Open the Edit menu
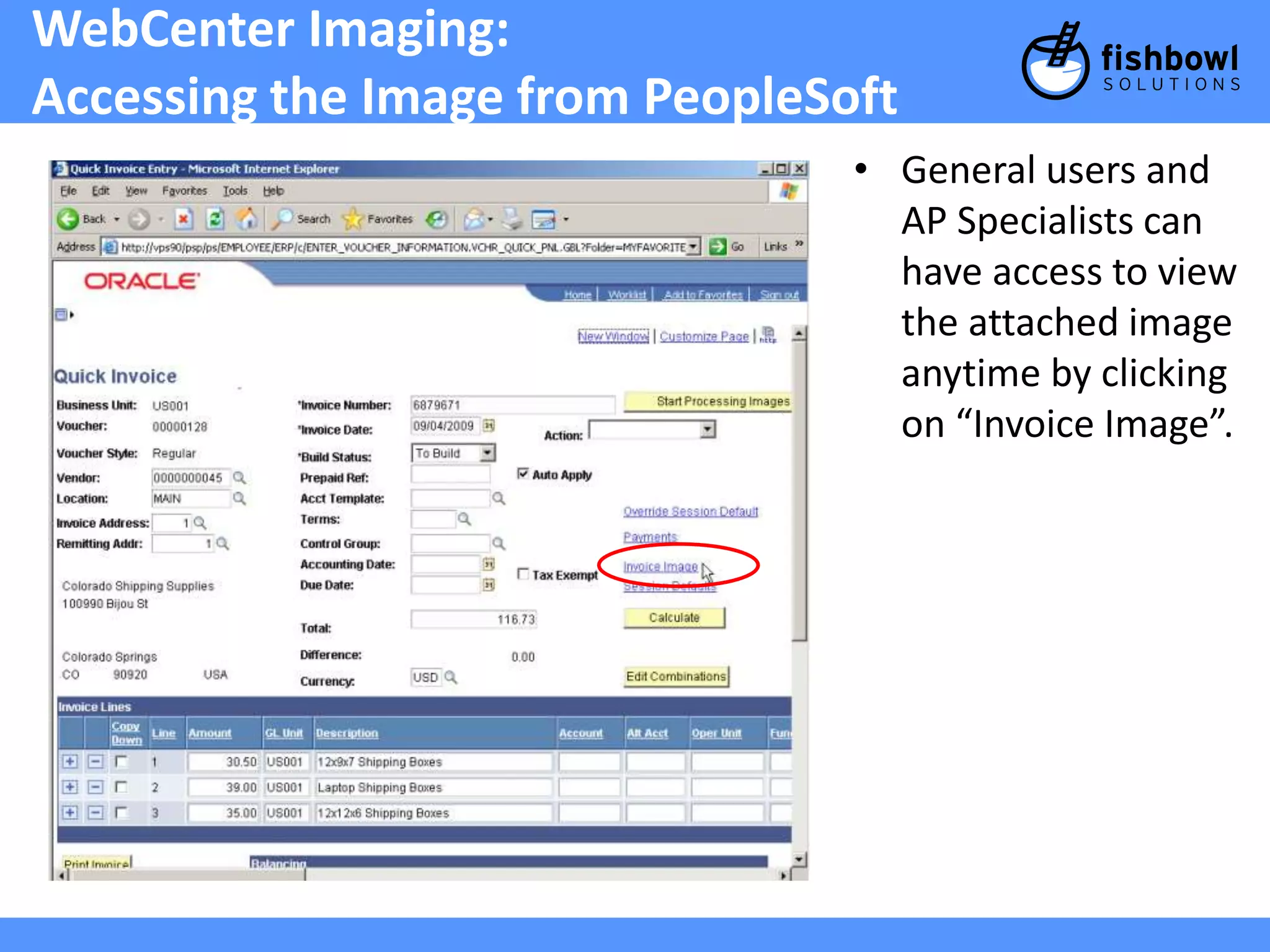 pyautogui.click(x=100, y=191)
